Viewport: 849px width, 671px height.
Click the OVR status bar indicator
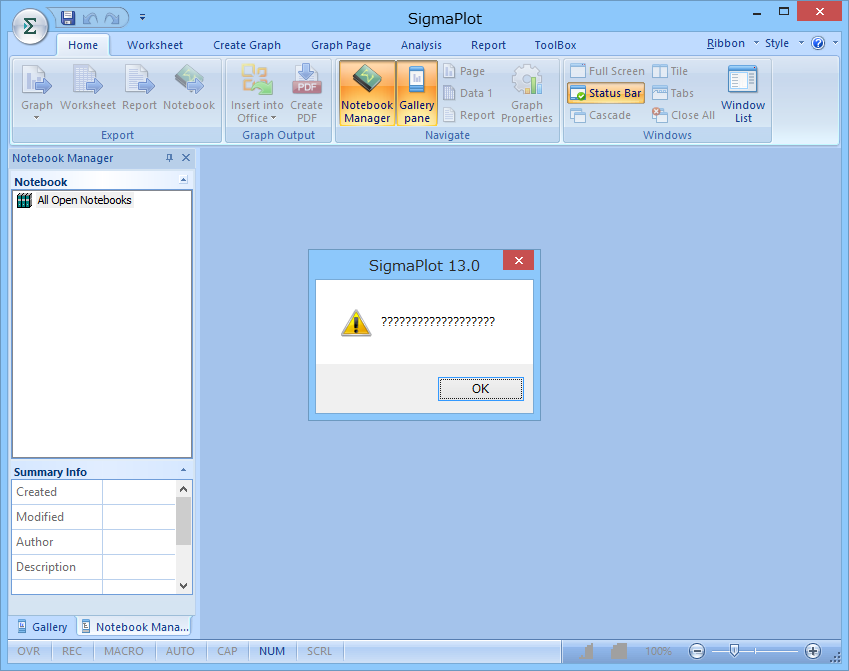click(29, 651)
